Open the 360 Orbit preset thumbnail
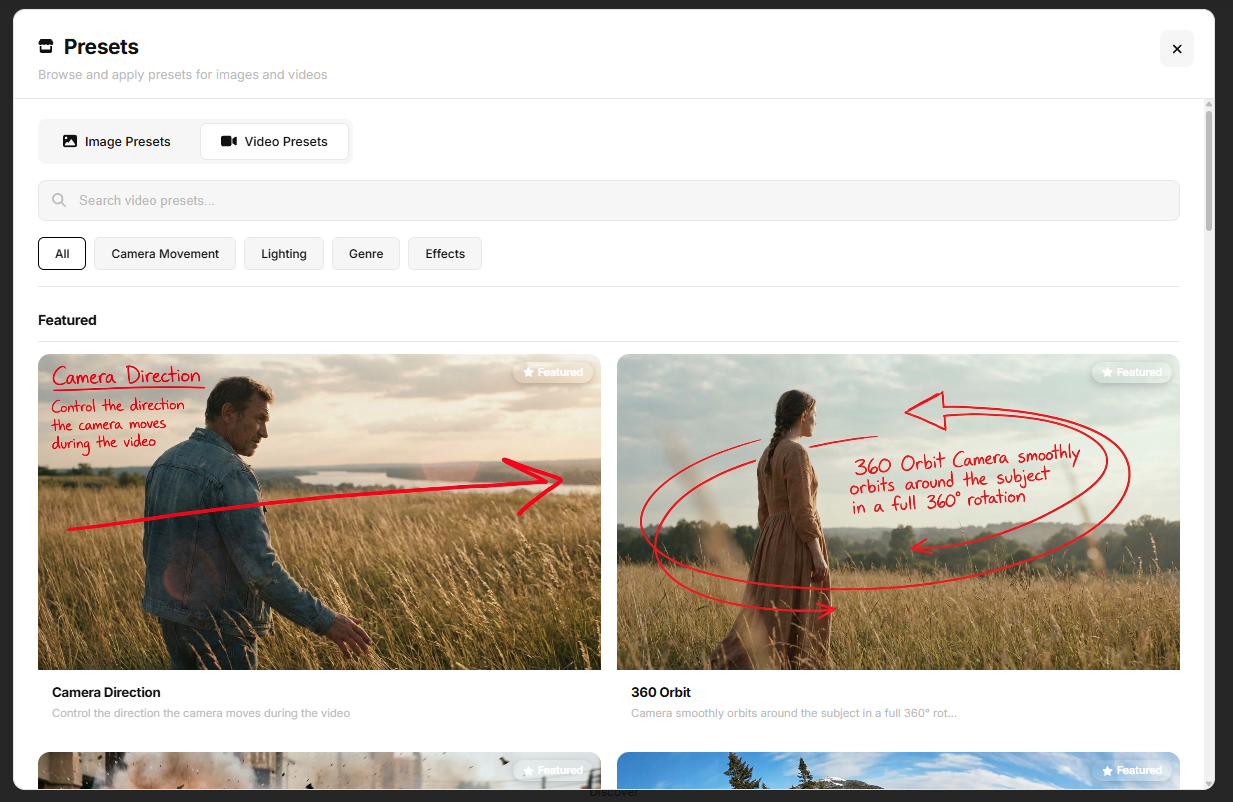Viewport: 1233px width, 802px height. (898, 511)
